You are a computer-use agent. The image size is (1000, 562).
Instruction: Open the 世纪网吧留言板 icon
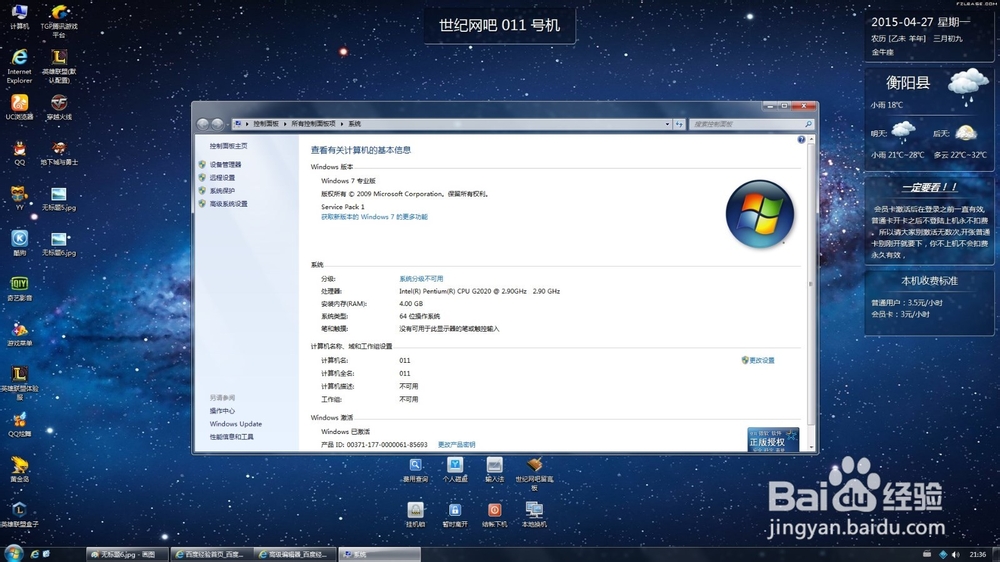click(534, 474)
